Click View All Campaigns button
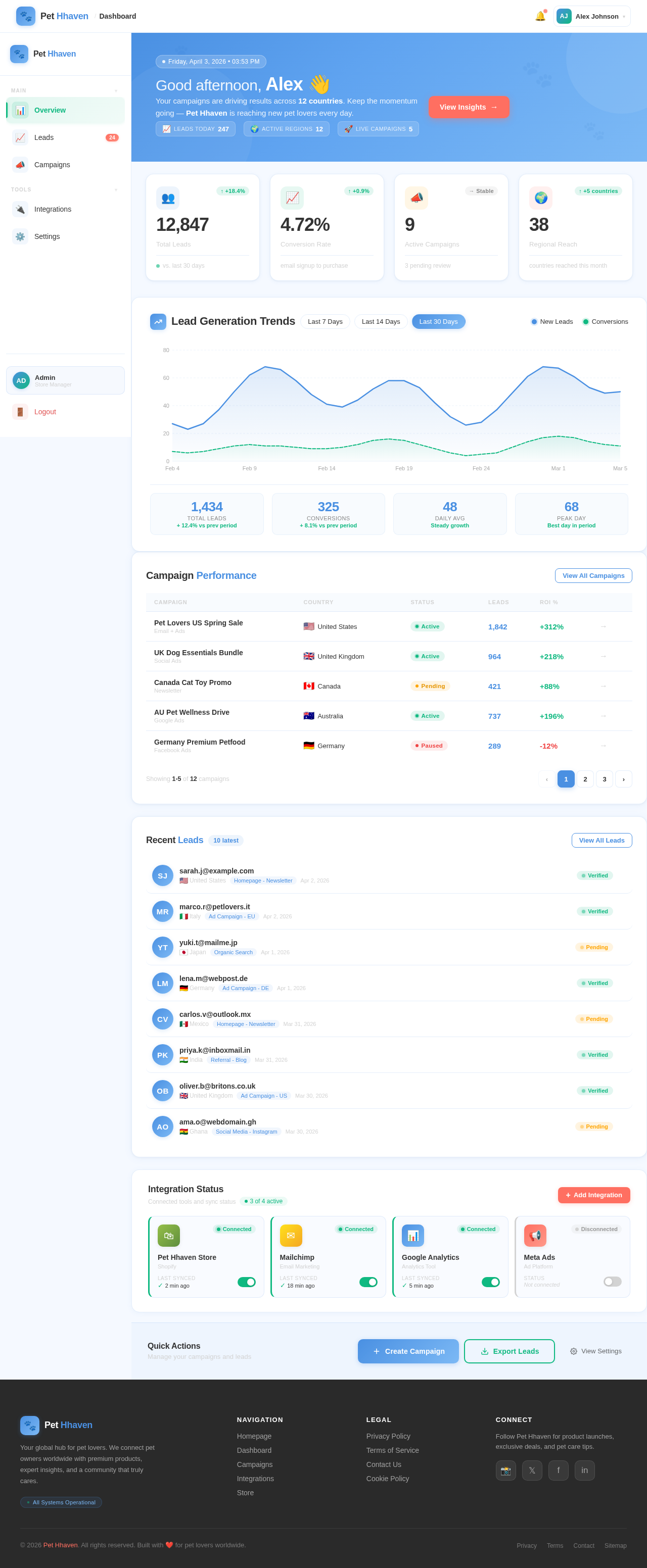647x1568 pixels. tap(593, 576)
